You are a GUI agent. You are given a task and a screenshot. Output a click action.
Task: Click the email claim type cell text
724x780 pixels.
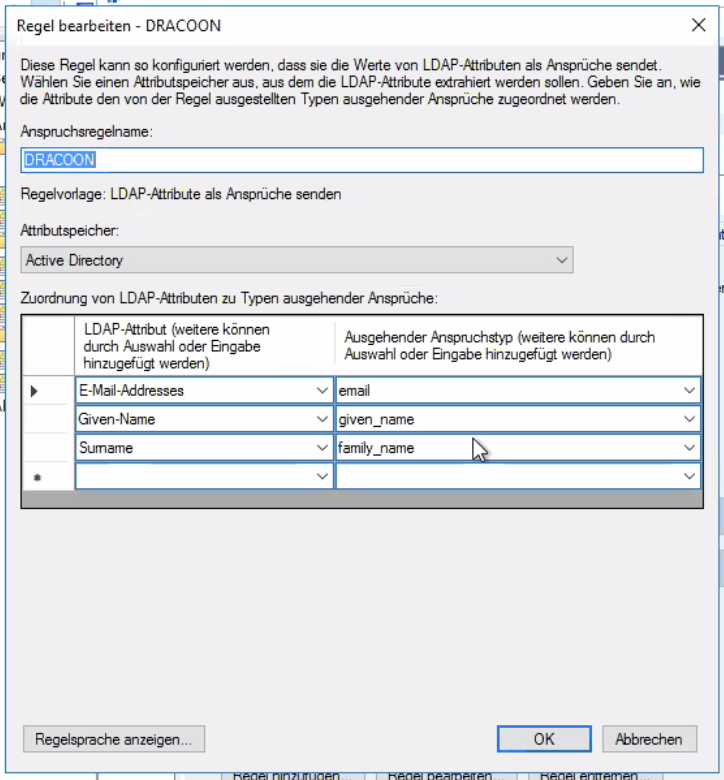[x=354, y=391]
